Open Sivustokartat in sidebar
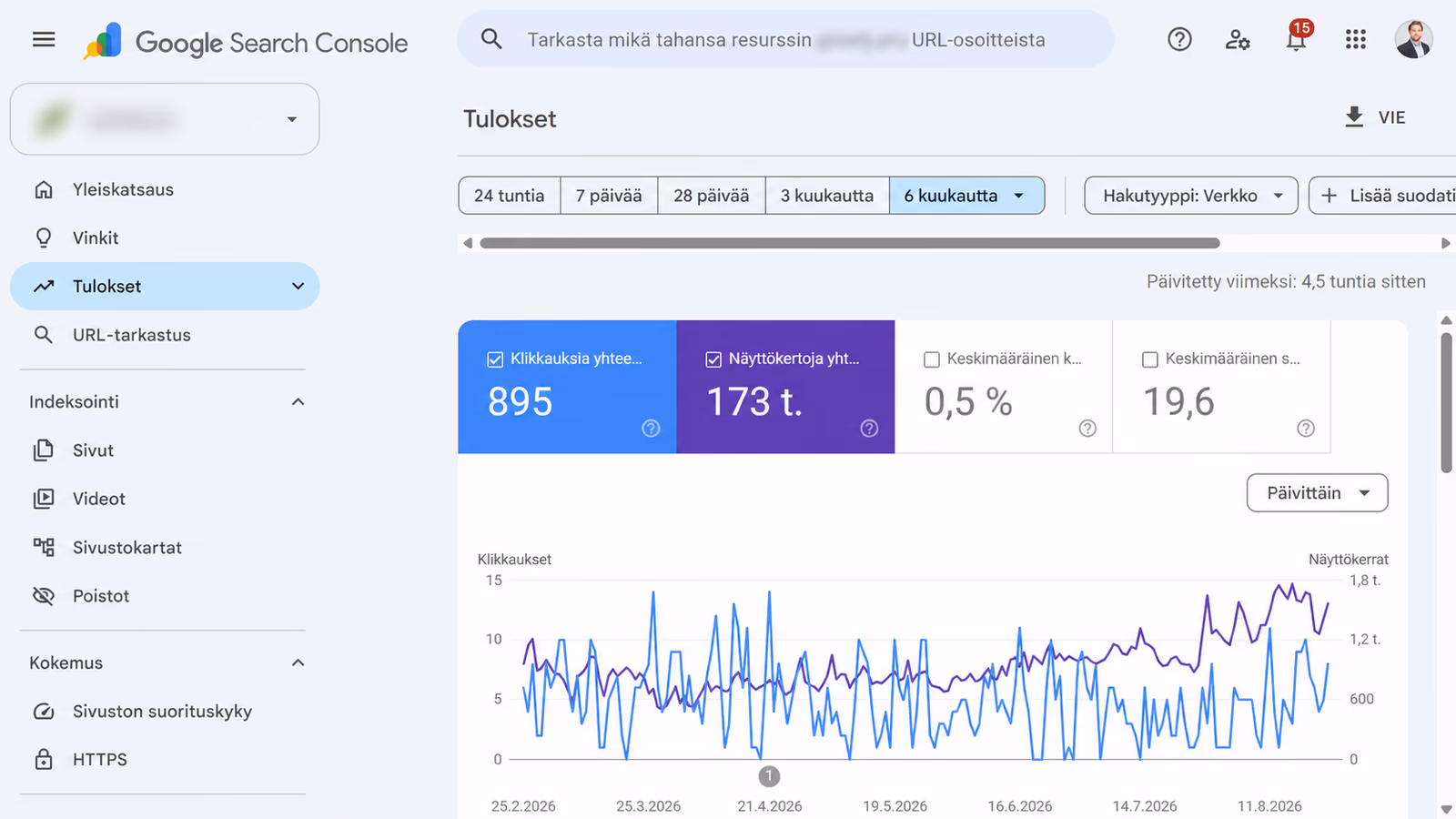Viewport: 1456px width, 819px height. pyautogui.click(x=165, y=547)
